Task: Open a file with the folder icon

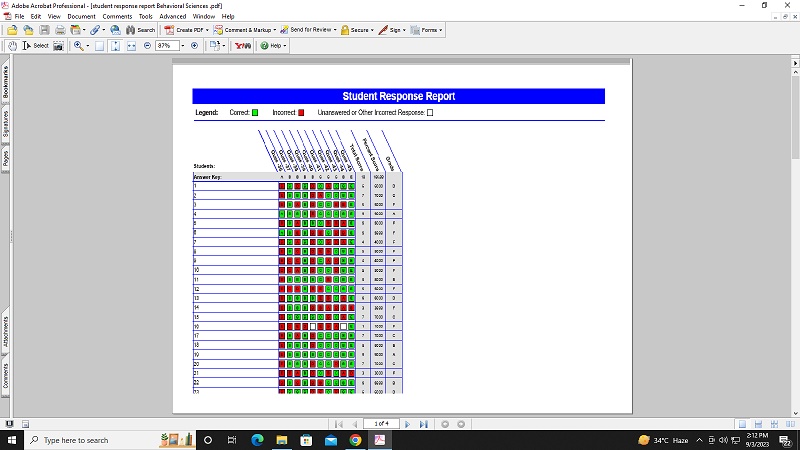Action: coord(12,30)
